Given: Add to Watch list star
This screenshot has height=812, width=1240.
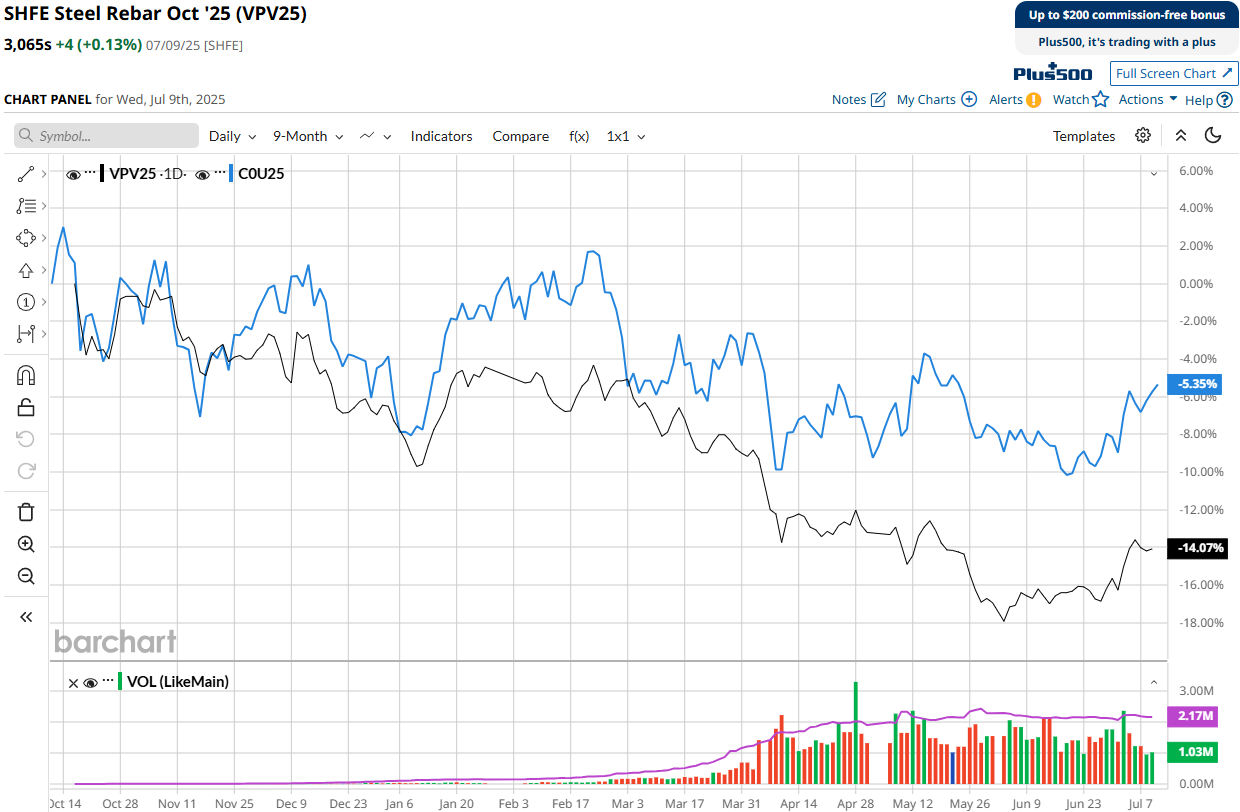Looking at the screenshot, I should 1081,99.
